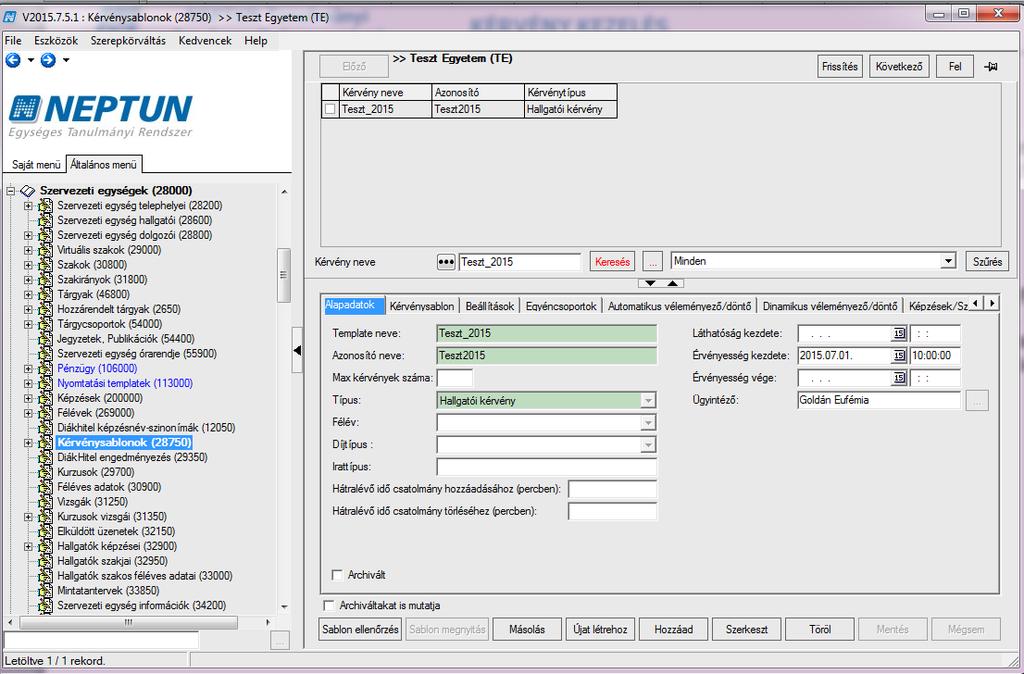Image resolution: width=1024 pixels, height=674 pixels.
Task: Click the blue forward navigation arrow
Action: 48,60
